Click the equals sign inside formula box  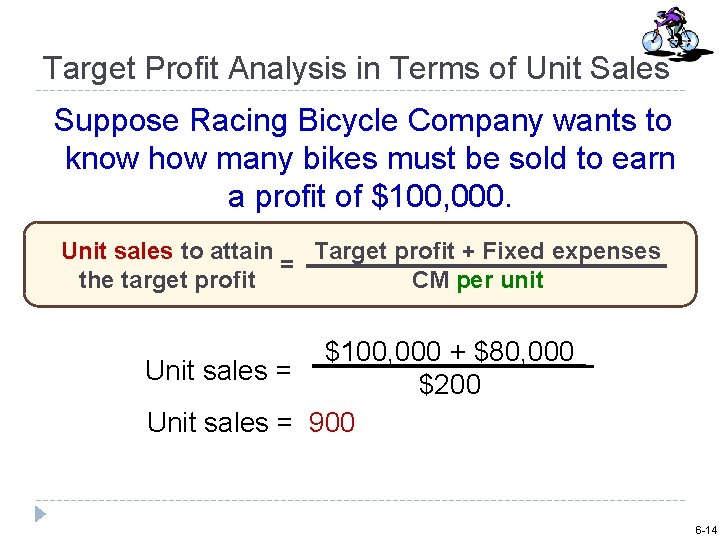coord(286,265)
